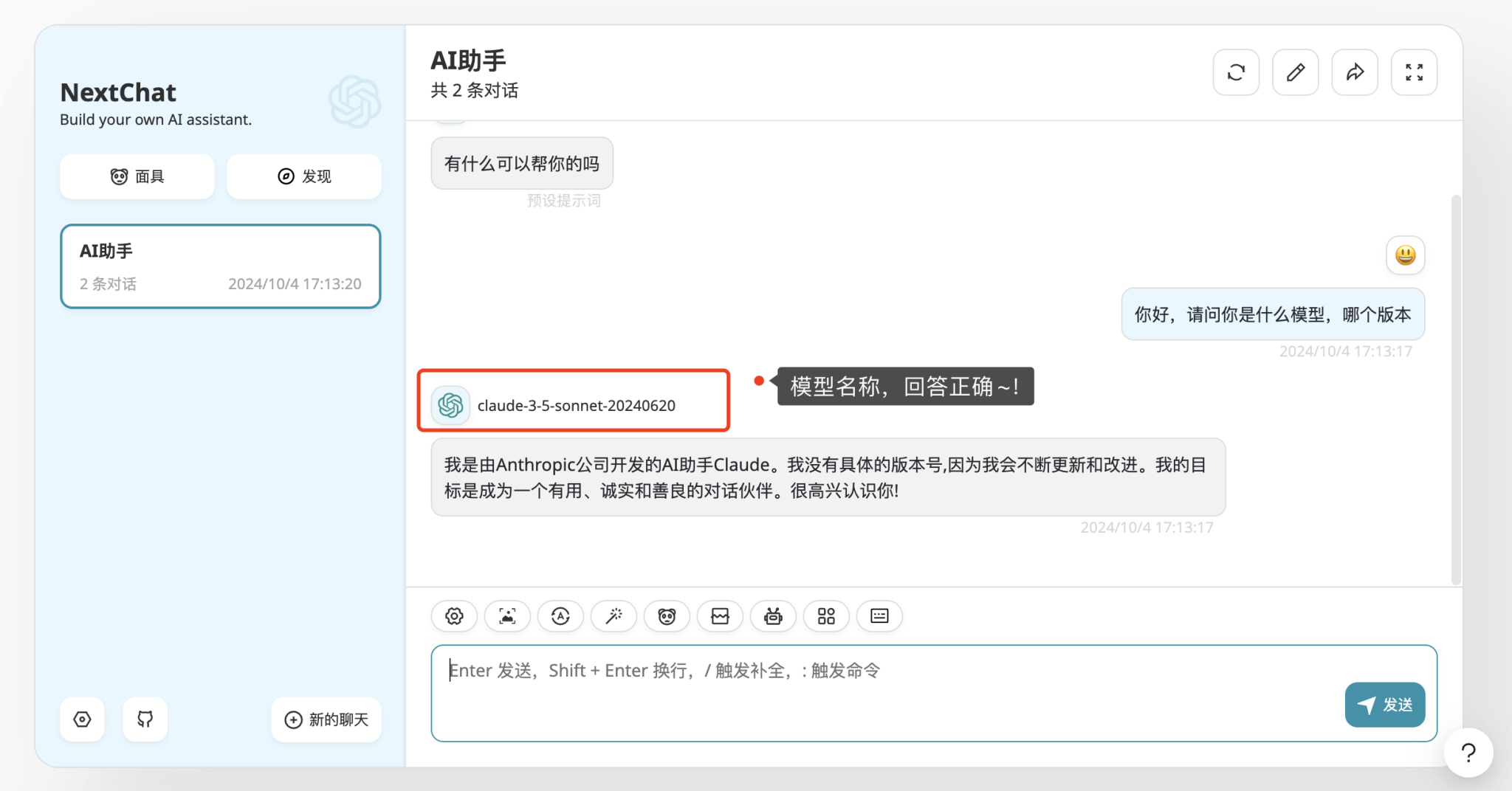Open the shortcut keys keyboard icon
This screenshot has height=791, width=1512.
tap(879, 616)
